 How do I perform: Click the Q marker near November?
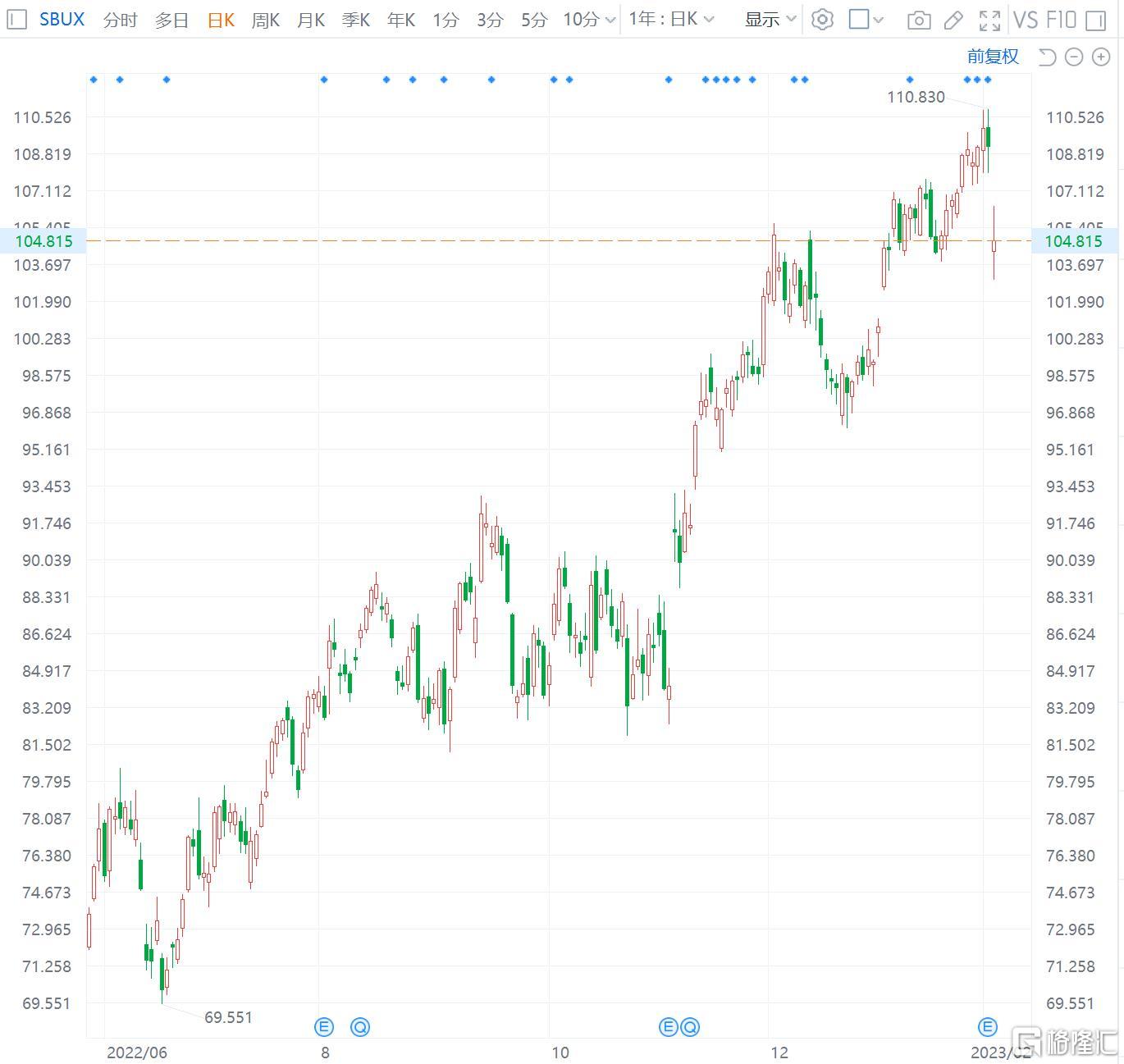coord(690,1027)
